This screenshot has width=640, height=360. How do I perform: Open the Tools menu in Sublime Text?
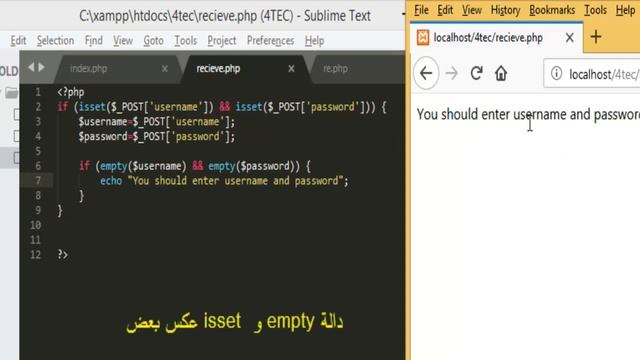[x=186, y=41]
